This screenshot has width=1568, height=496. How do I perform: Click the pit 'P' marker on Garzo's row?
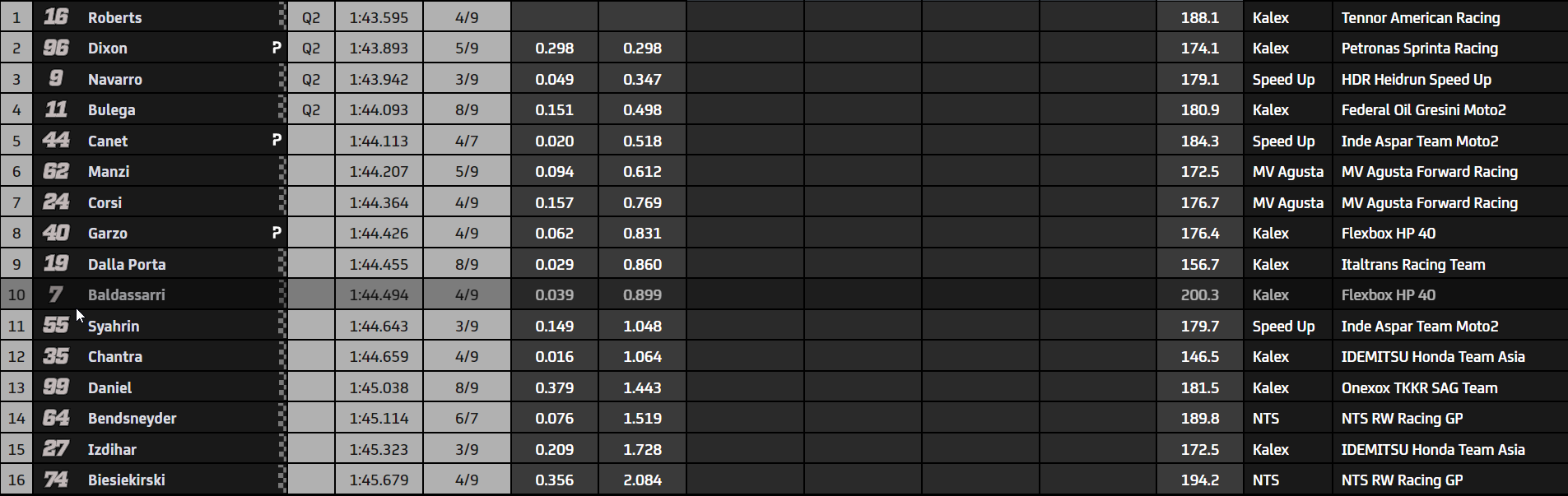click(277, 233)
